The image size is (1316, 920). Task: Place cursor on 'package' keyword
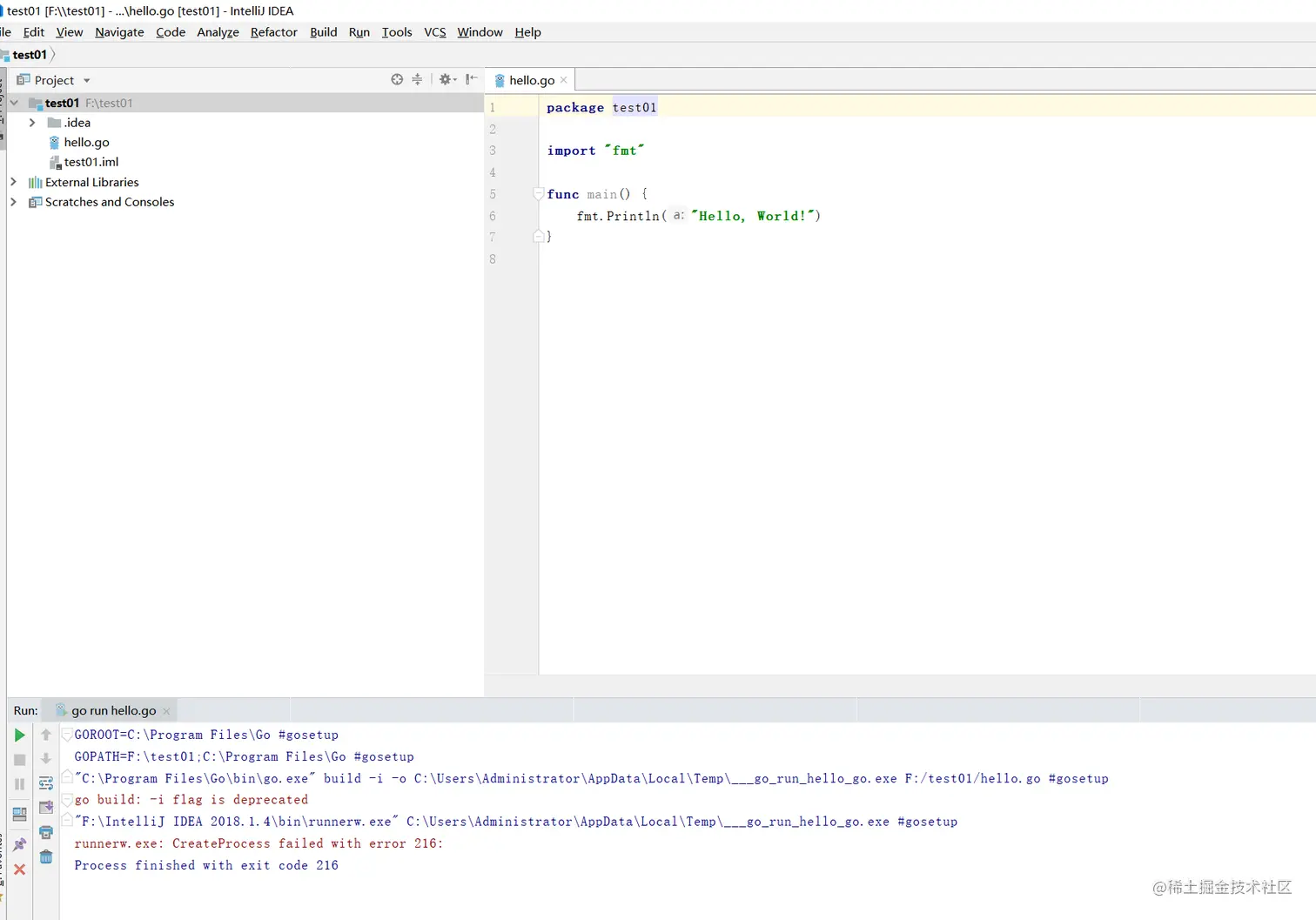574,108
